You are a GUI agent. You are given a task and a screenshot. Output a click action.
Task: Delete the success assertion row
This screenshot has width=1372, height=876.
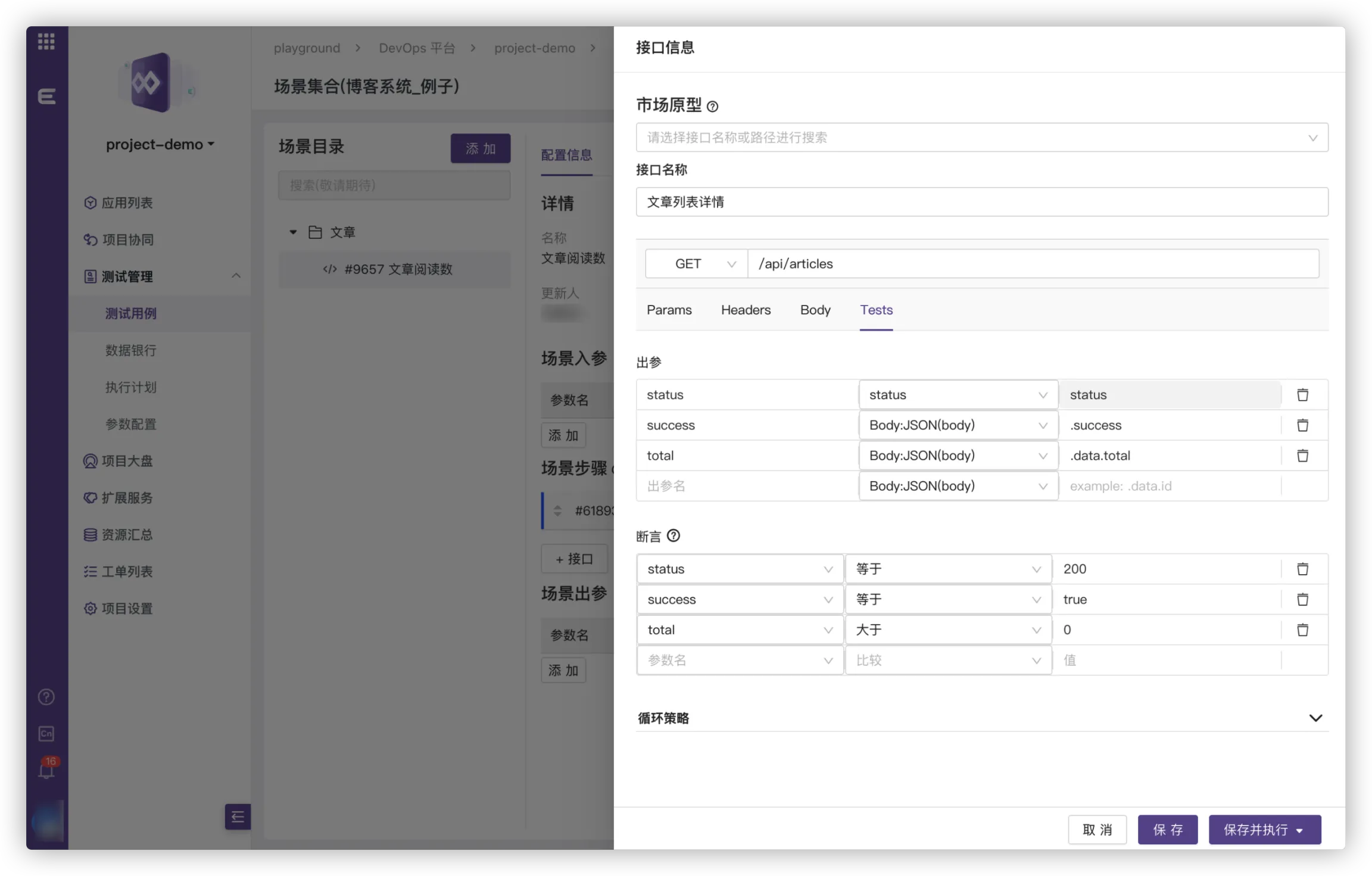click(x=1302, y=600)
